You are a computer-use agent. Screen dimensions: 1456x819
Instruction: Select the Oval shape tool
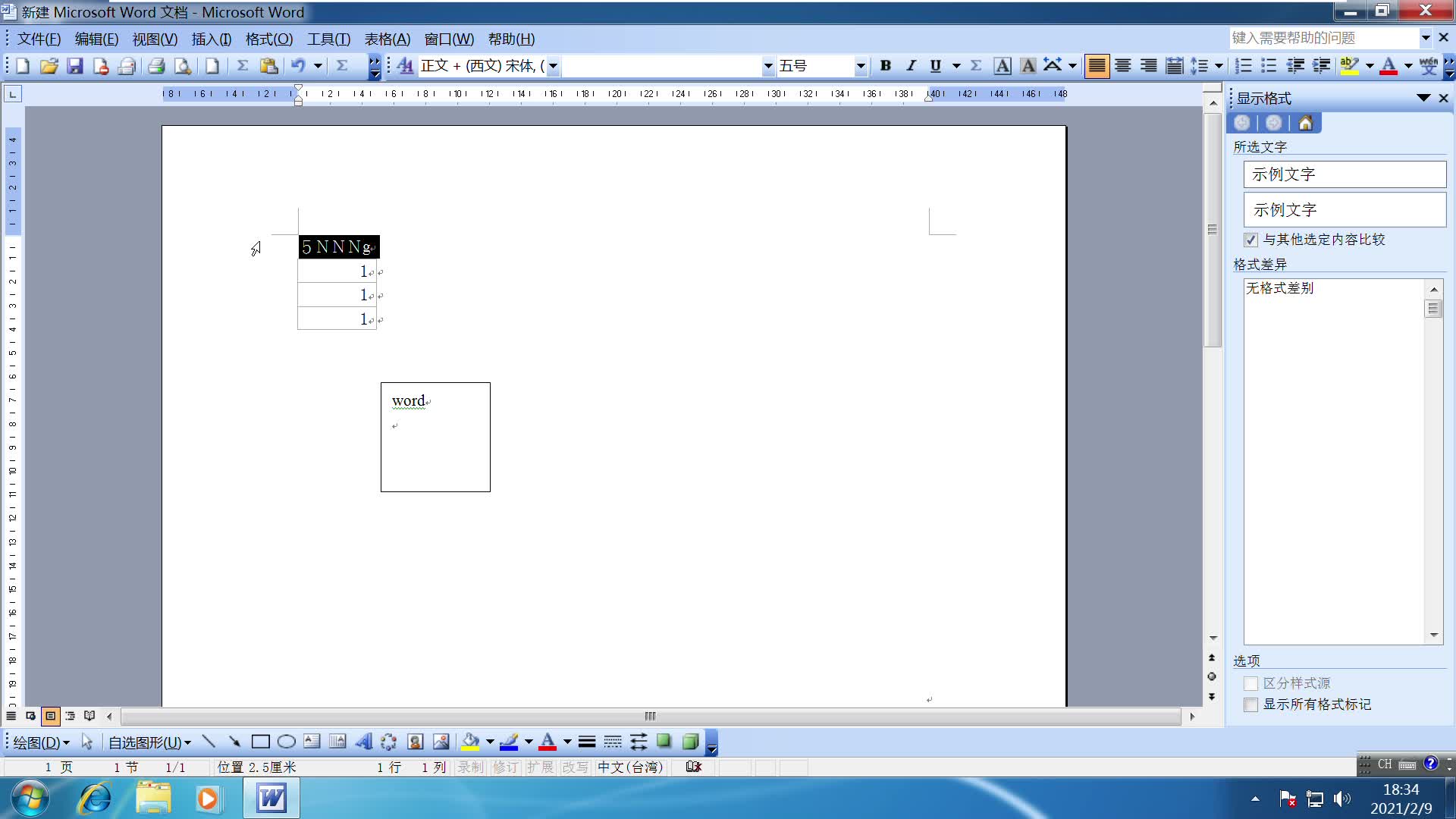(286, 742)
